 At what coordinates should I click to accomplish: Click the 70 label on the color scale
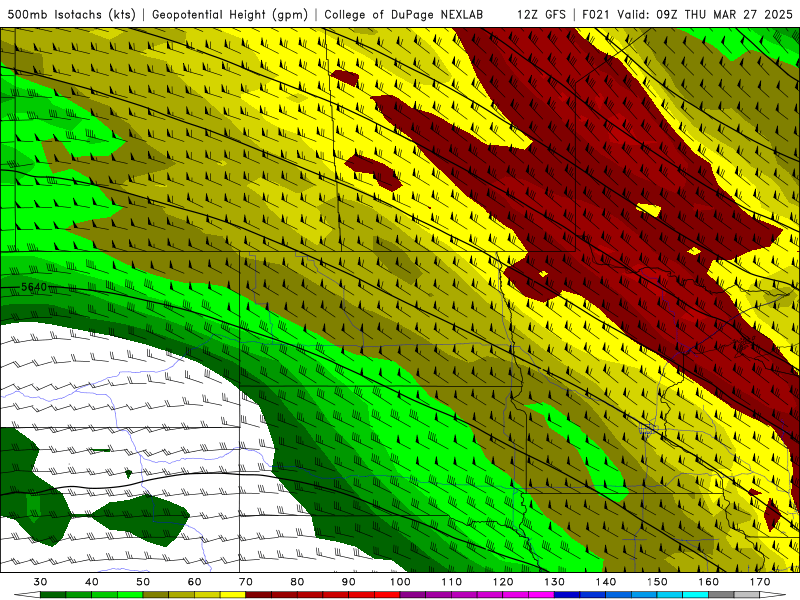(x=246, y=582)
